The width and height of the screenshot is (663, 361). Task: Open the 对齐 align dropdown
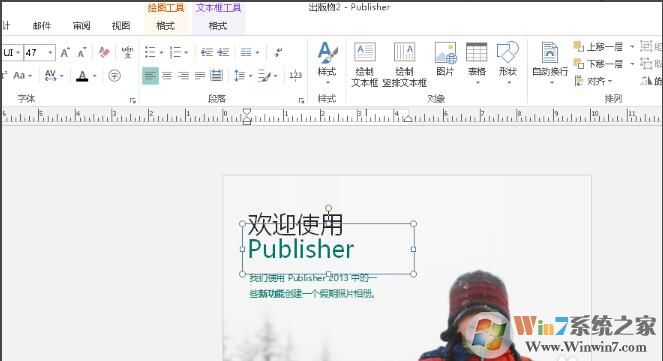(593, 81)
